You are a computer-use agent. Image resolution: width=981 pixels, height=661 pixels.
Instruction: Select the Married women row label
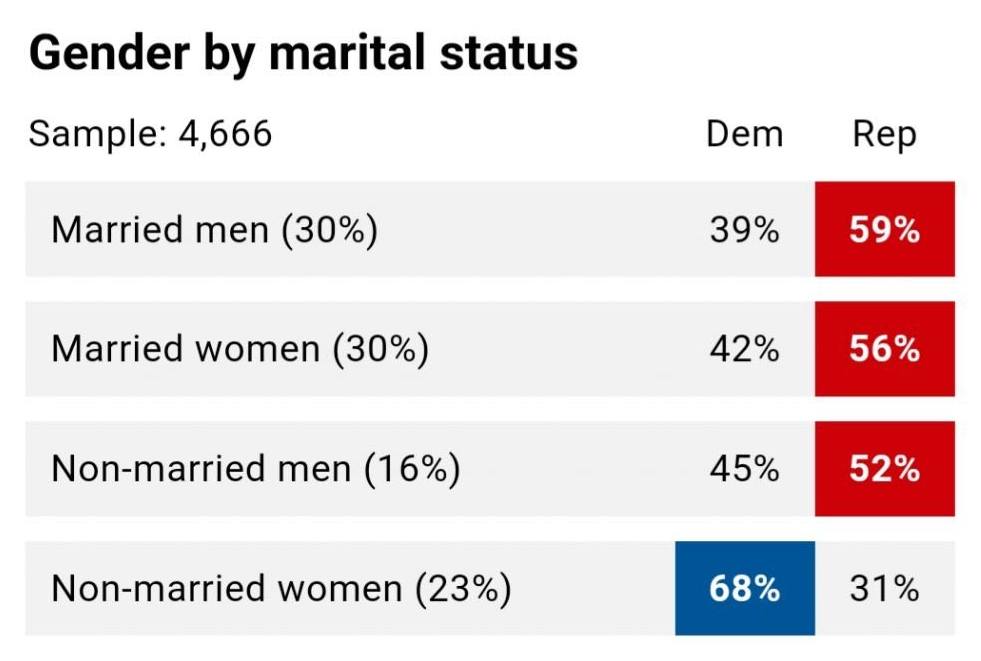(x=185, y=349)
